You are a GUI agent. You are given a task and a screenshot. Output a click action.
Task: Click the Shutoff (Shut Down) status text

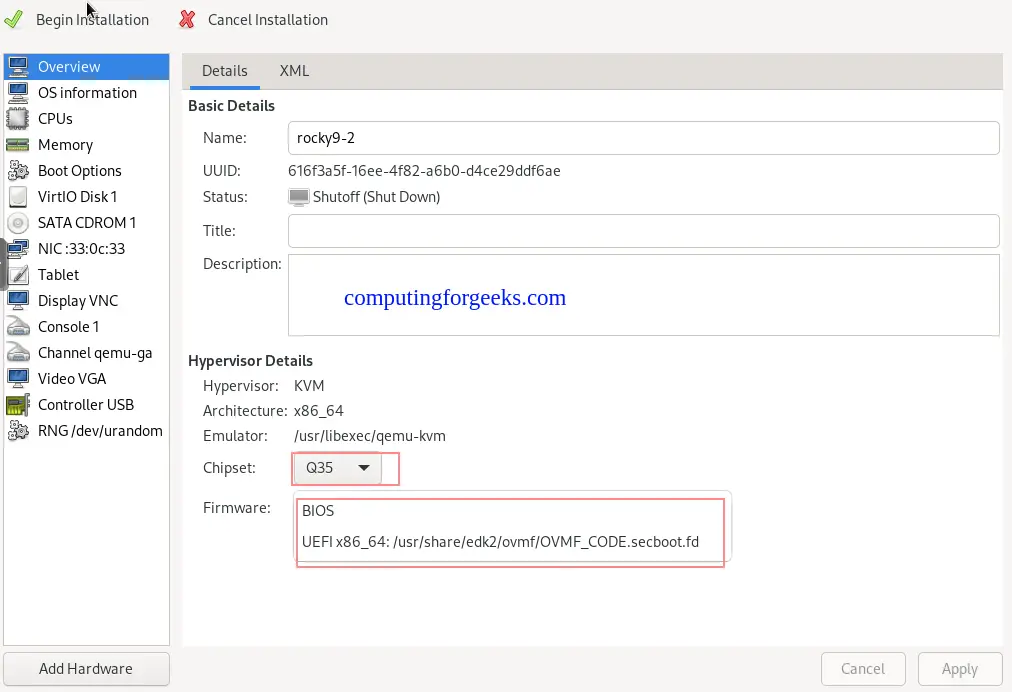point(376,197)
